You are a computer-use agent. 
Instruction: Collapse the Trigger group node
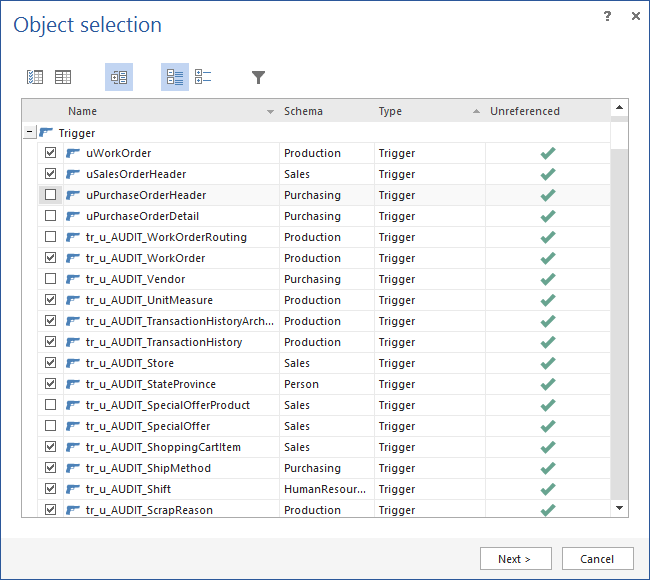pyautogui.click(x=28, y=132)
